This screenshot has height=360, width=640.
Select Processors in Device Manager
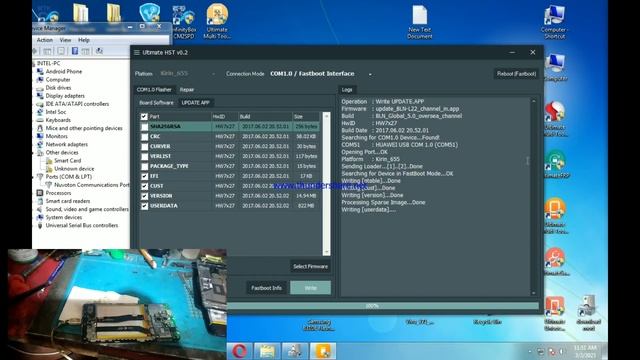point(58,193)
